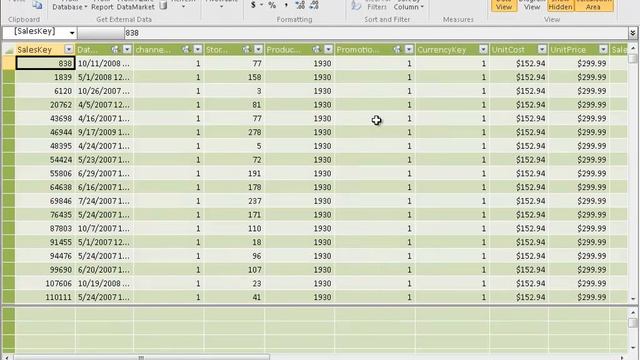Open the UnitCost column filter dropdown
Viewport: 640px width, 360px height.
pos(542,49)
